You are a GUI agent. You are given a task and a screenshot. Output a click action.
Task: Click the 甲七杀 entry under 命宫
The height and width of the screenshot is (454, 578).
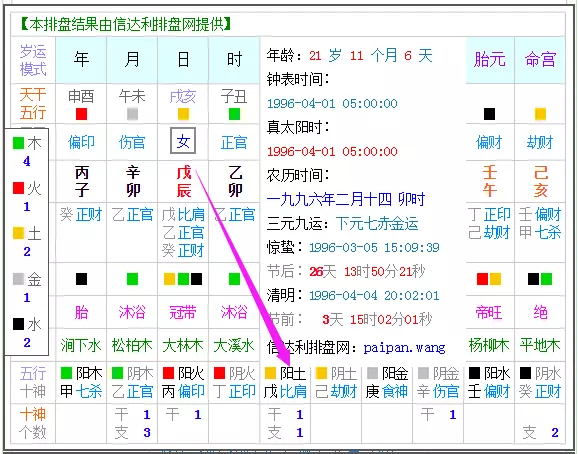click(540, 233)
